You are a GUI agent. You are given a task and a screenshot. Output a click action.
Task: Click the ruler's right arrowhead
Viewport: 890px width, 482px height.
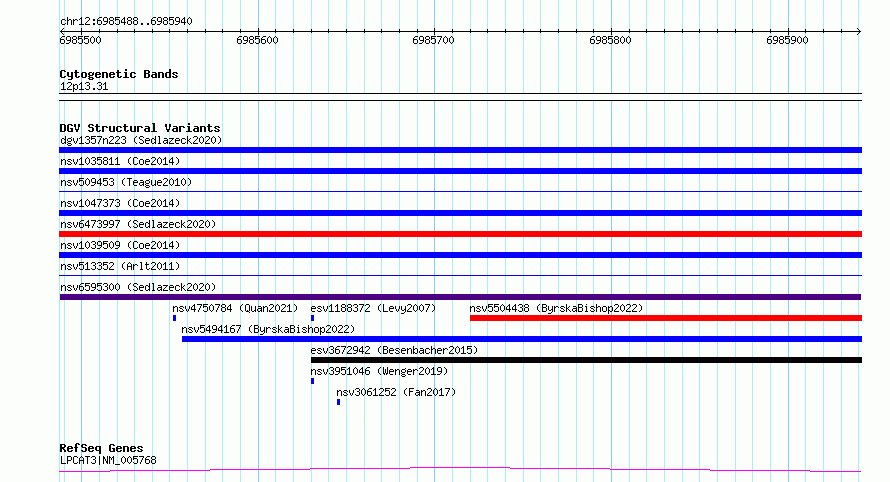pos(859,31)
